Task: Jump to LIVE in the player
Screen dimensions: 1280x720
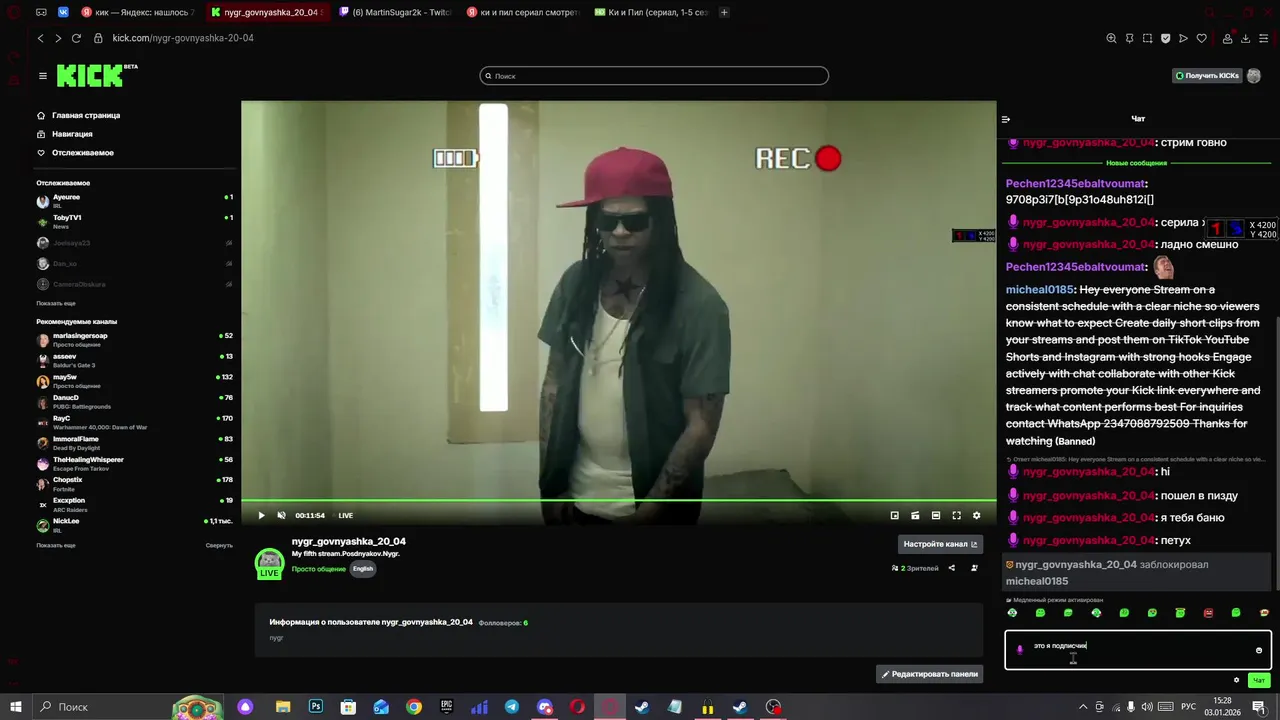Action: point(345,515)
